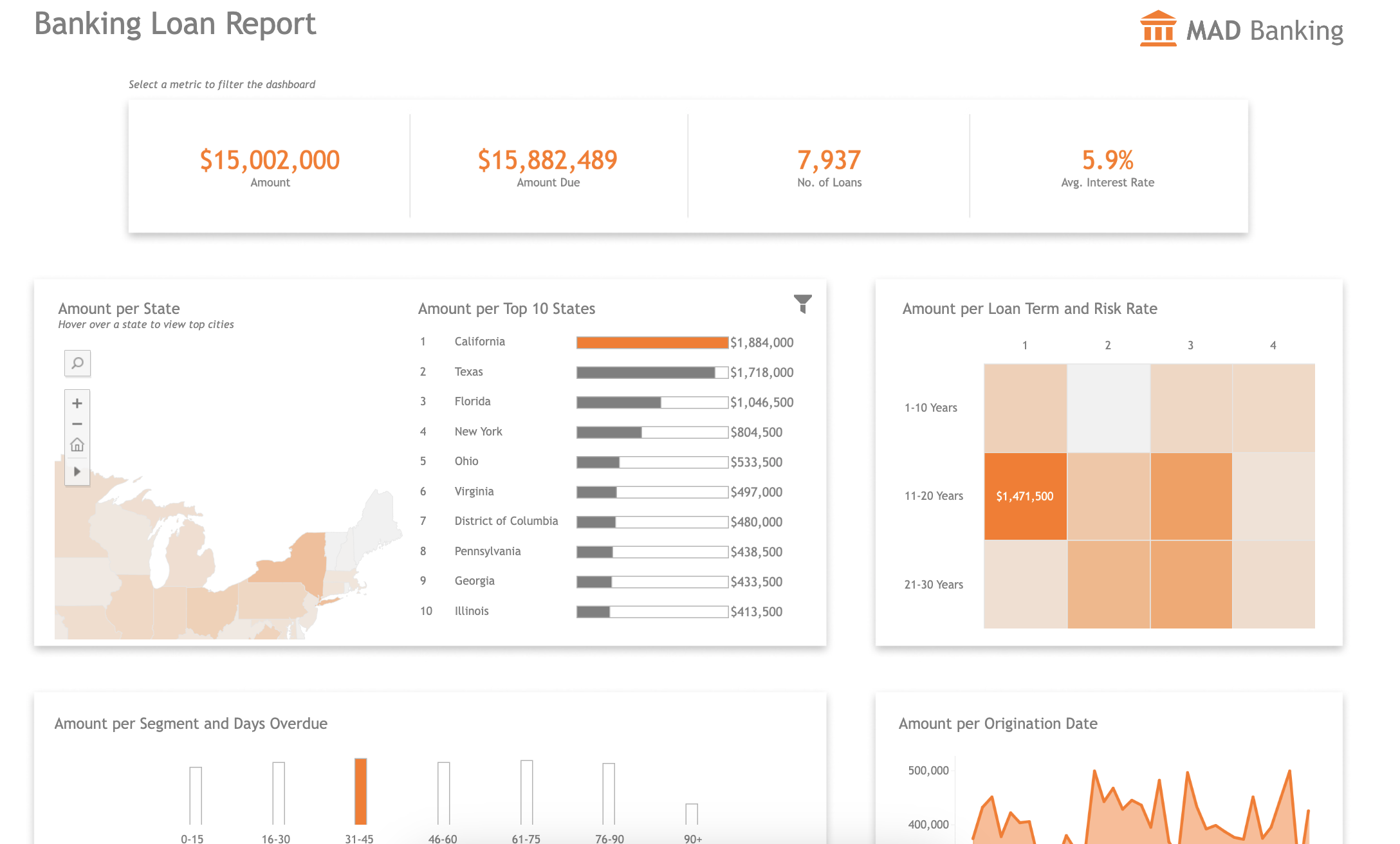Open the map navigation arrow control
This screenshot has width=1400, height=844.
click(77, 472)
